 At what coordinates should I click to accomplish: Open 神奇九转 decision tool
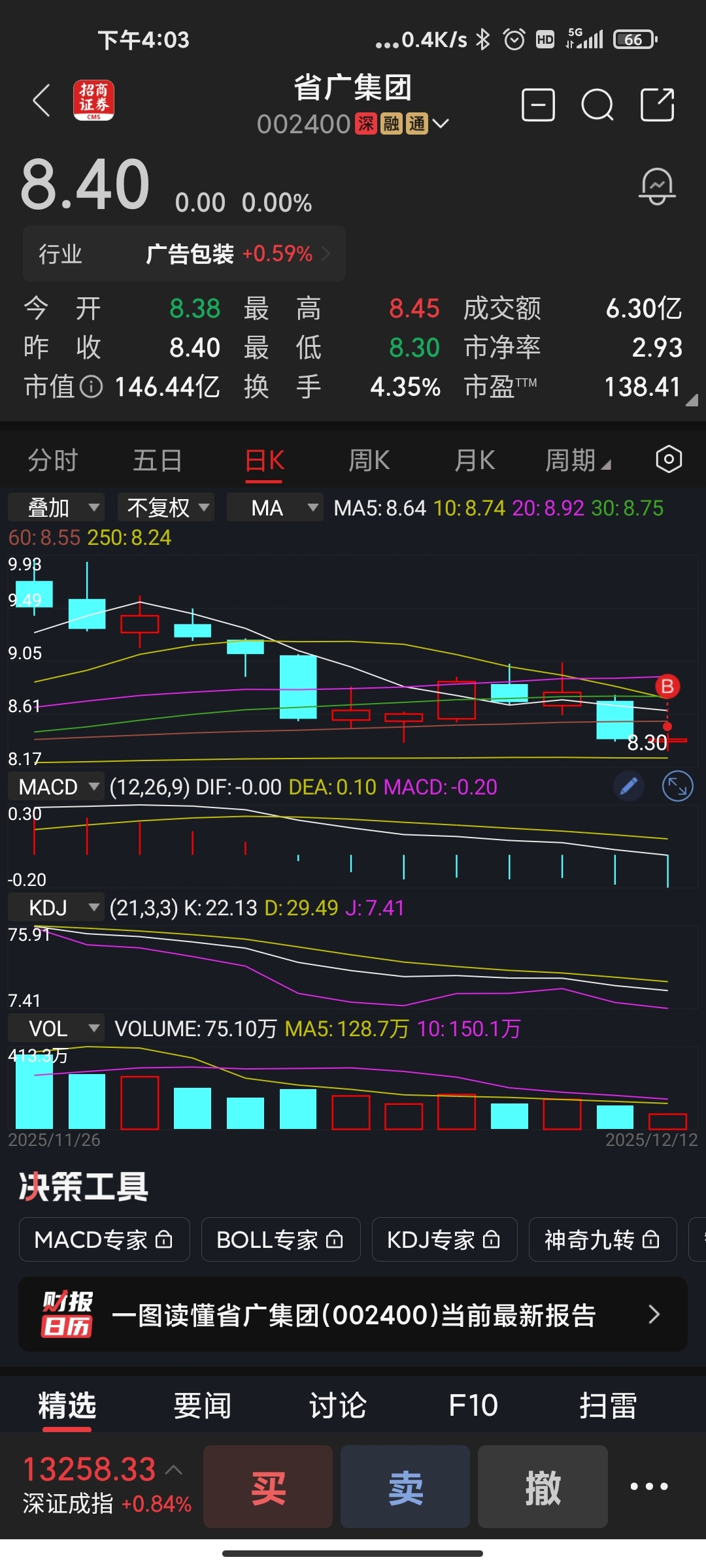[x=603, y=1239]
